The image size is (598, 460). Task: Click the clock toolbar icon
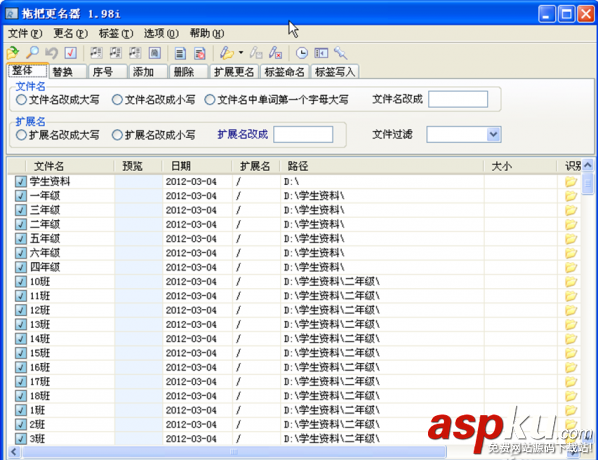point(302,53)
